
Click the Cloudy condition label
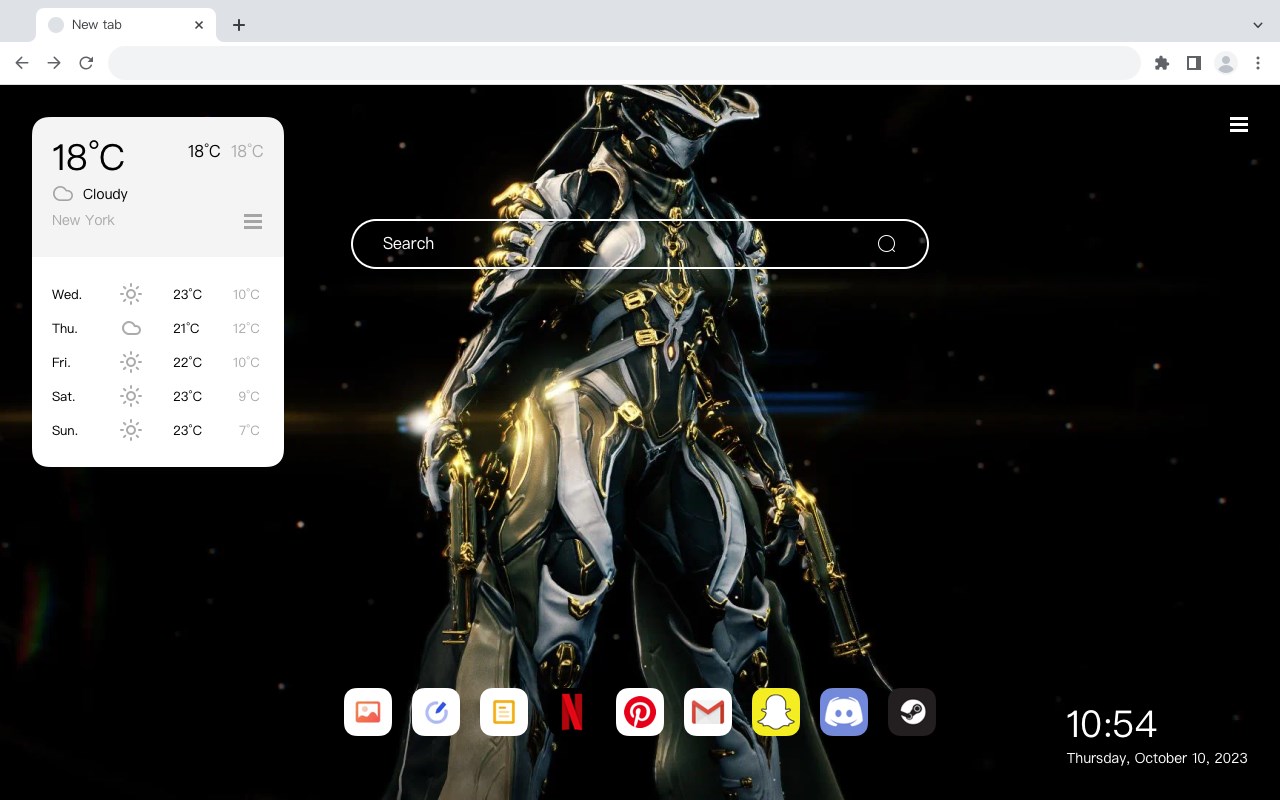[105, 194]
